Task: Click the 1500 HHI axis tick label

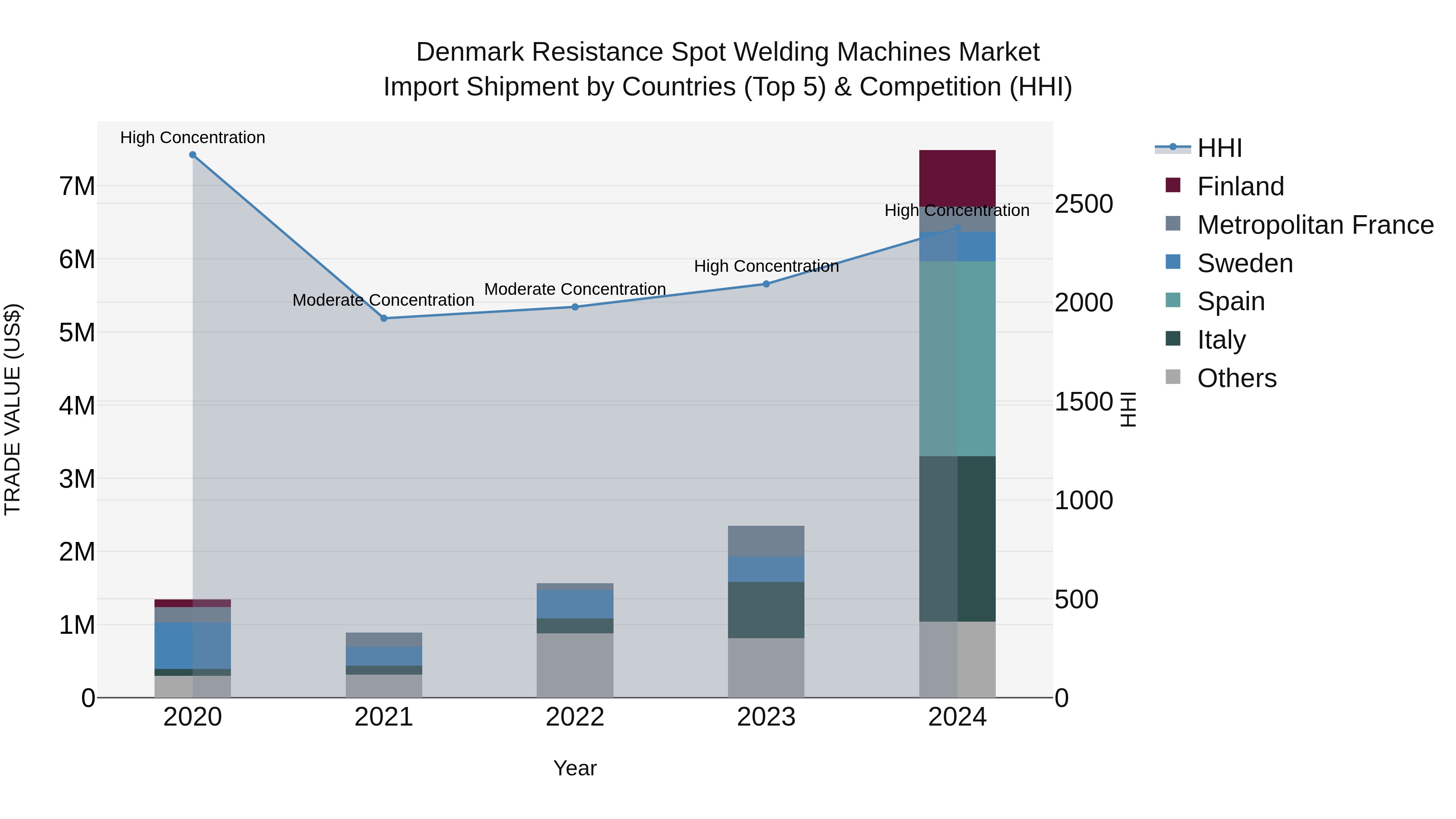Action: [x=1084, y=401]
